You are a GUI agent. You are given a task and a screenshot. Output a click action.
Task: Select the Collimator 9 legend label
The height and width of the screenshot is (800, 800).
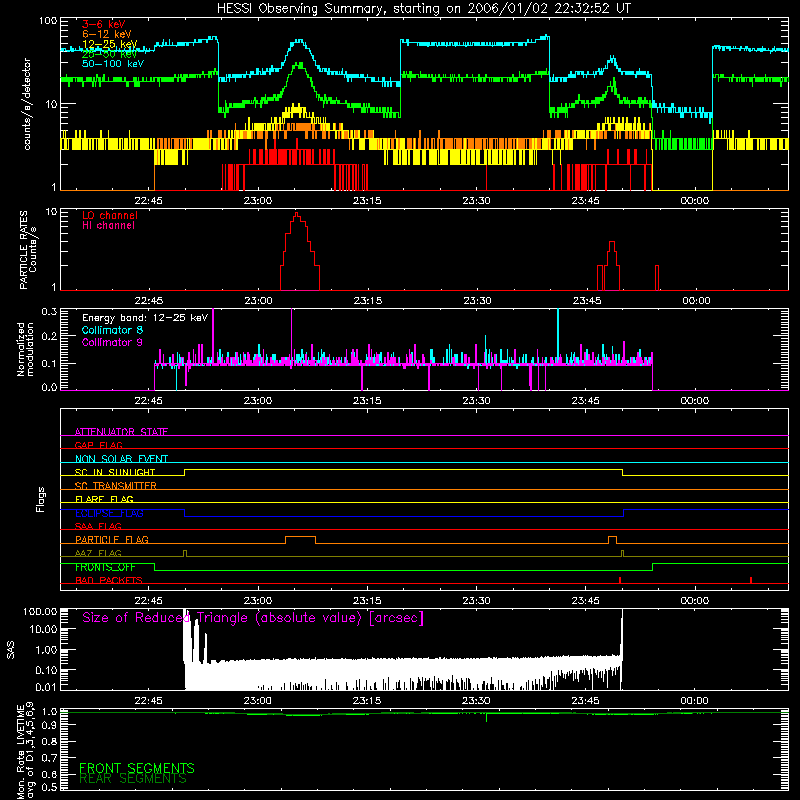(x=112, y=342)
